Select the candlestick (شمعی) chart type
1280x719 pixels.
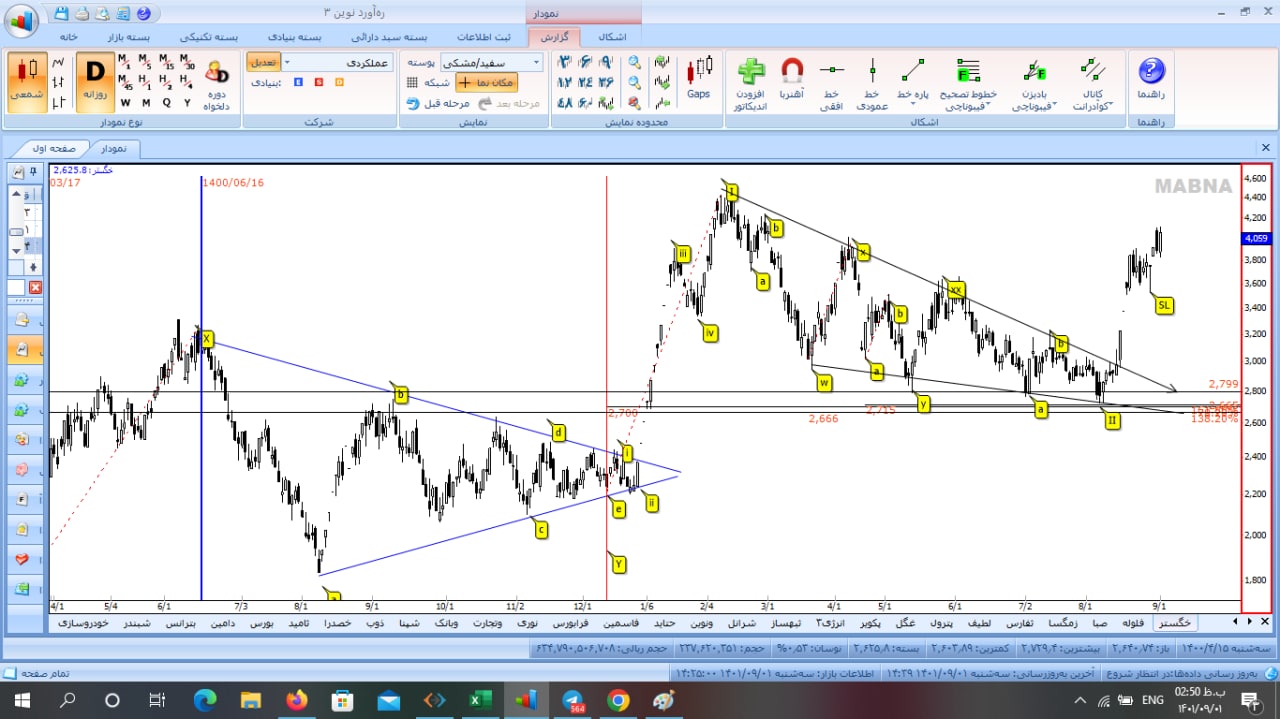pyautogui.click(x=27, y=82)
